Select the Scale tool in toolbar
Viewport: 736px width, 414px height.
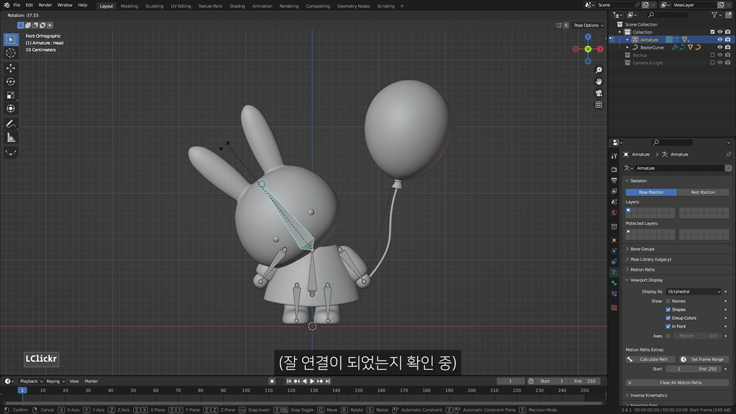tap(11, 95)
